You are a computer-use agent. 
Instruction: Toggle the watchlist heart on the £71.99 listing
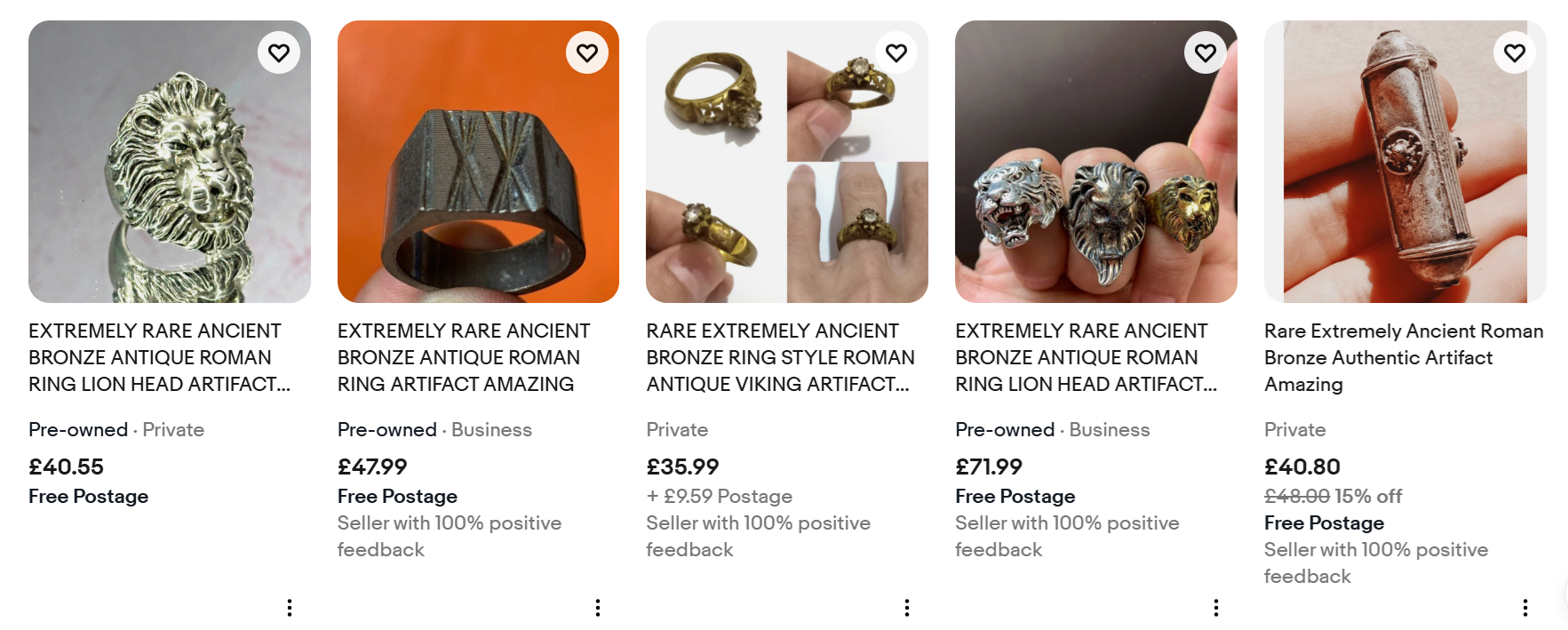[x=1205, y=52]
